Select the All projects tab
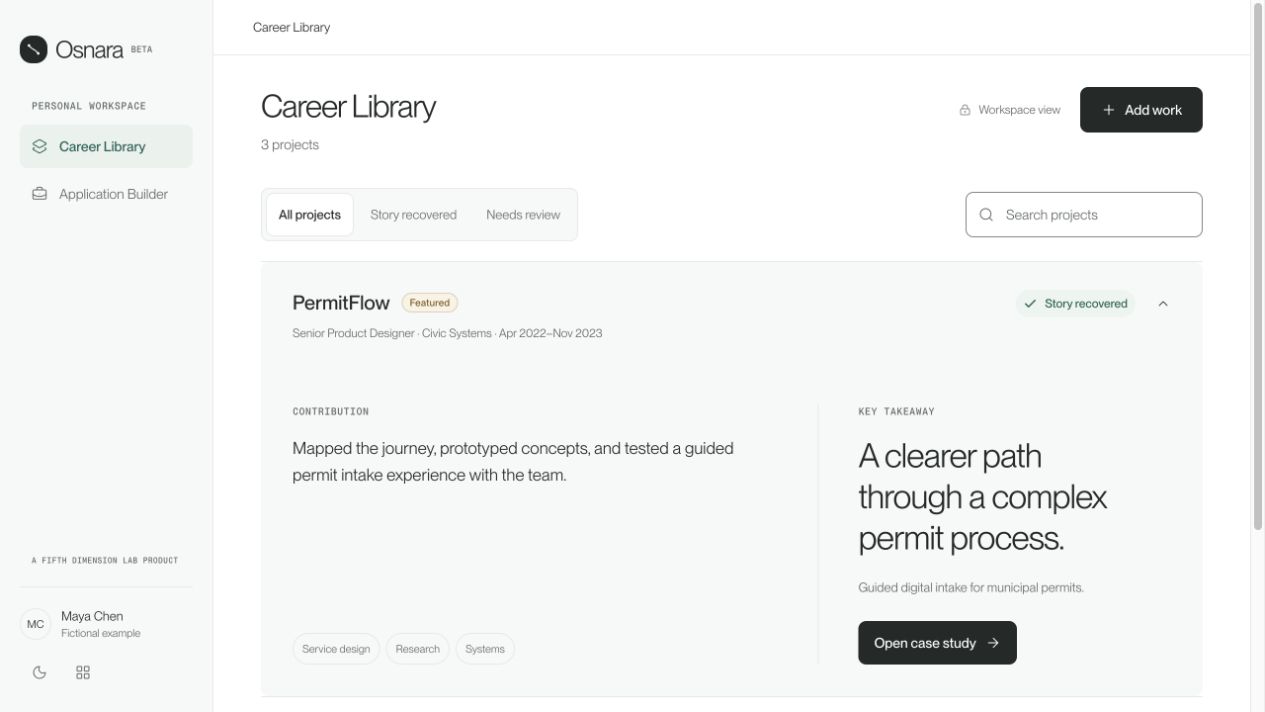Screen dimensions: 1265x712 coord(310,215)
